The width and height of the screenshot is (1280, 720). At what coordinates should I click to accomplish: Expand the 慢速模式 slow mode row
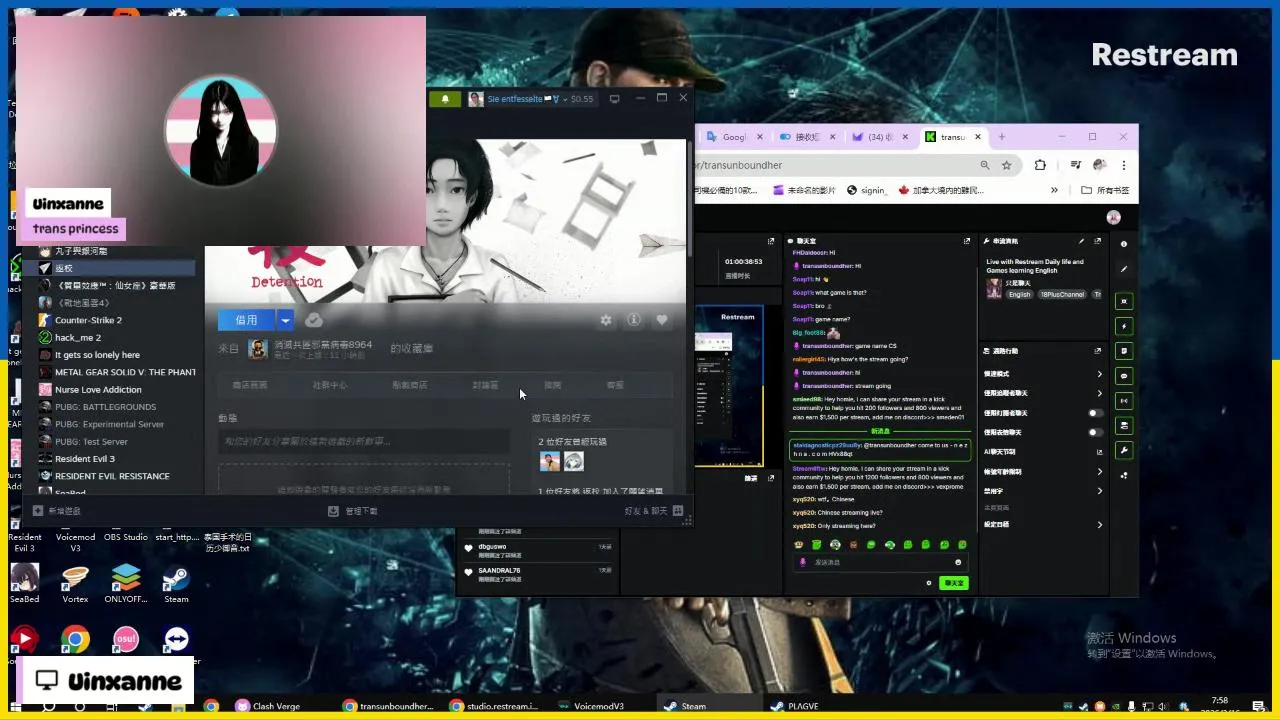tap(1043, 374)
